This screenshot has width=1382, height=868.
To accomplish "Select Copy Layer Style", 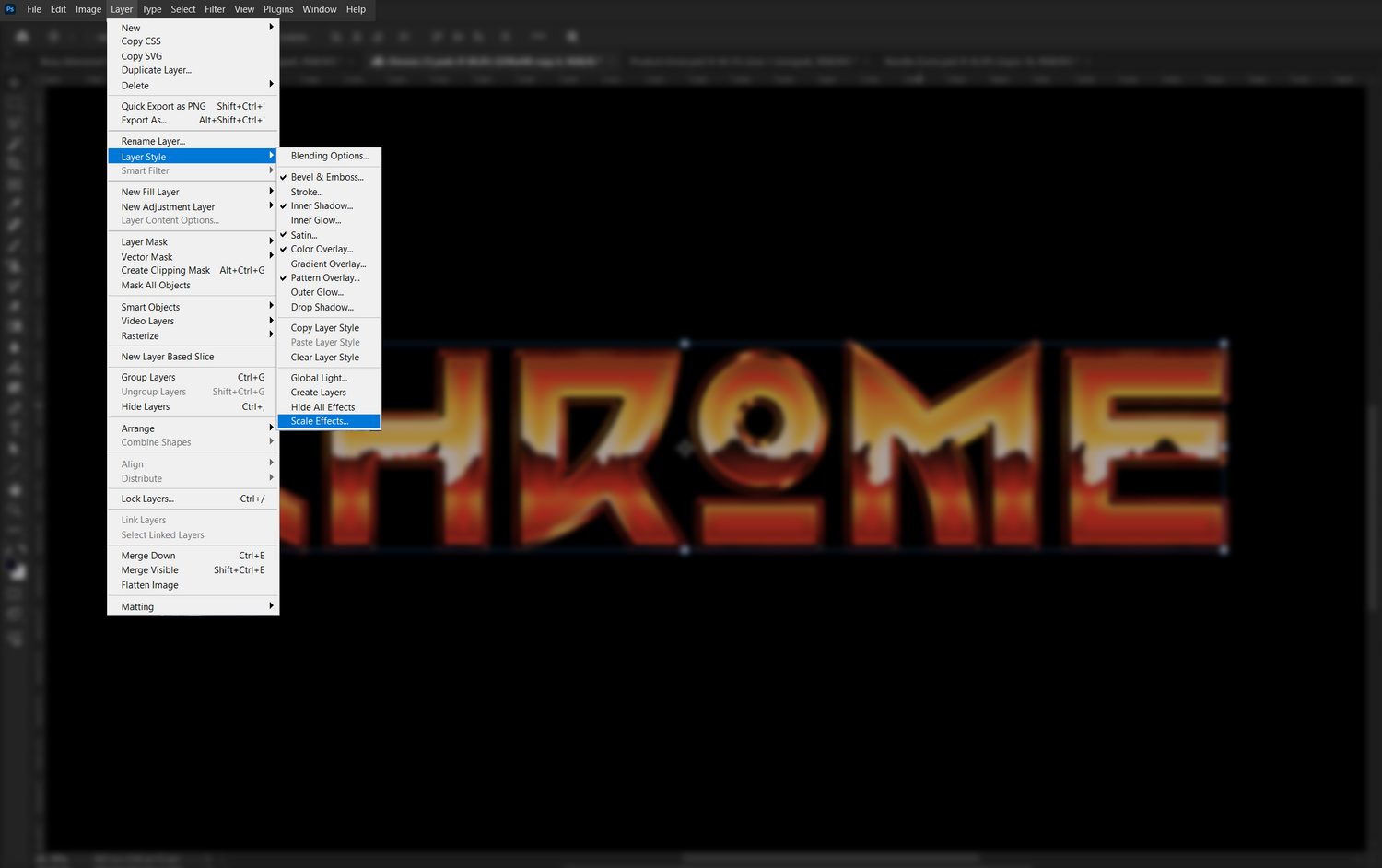I will pos(325,328).
